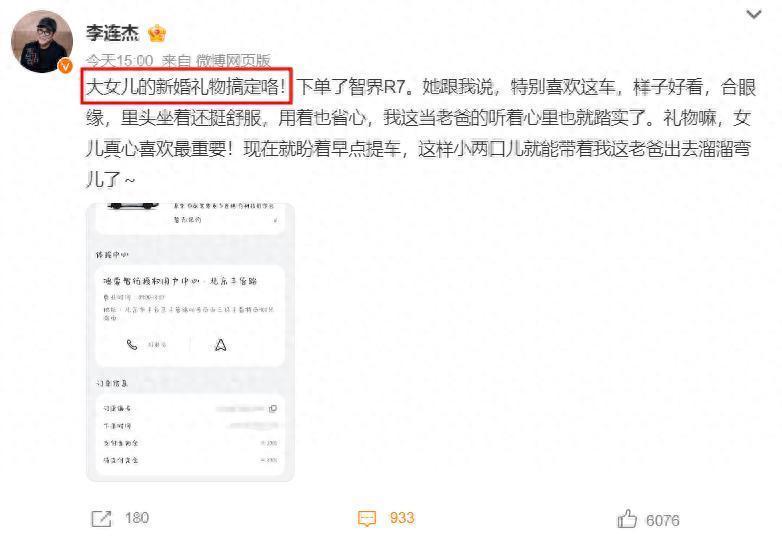Click the repost count 180
Screen dimensions: 782x559
(x=137, y=518)
